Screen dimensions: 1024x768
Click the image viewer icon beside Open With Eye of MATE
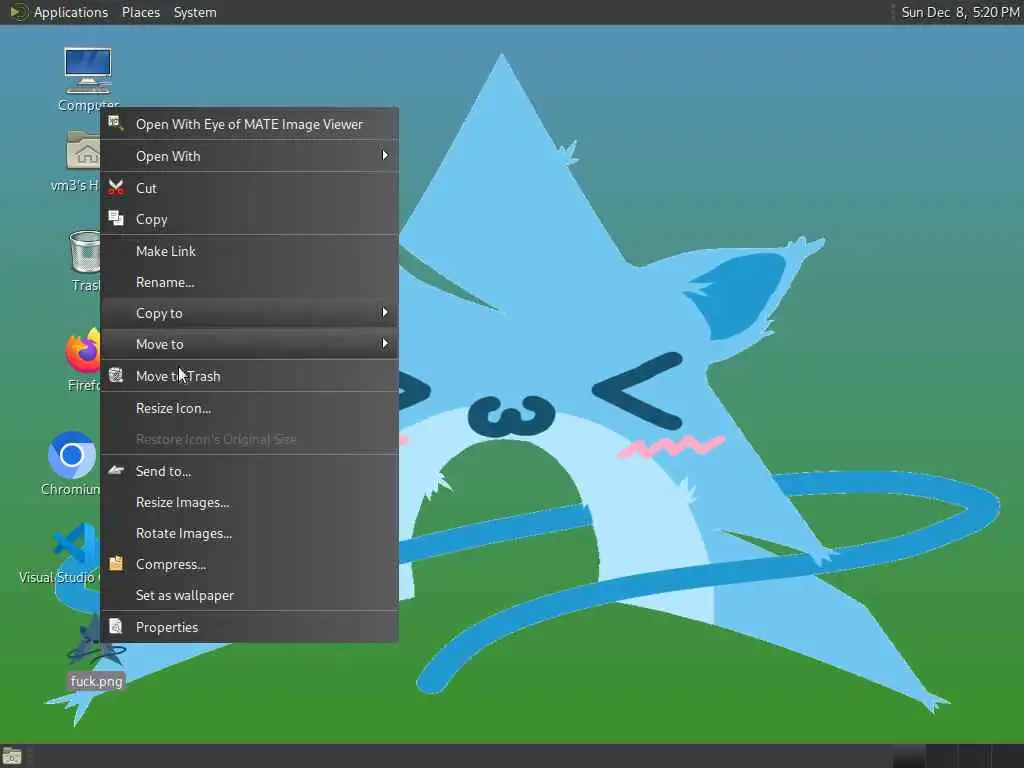coord(116,123)
